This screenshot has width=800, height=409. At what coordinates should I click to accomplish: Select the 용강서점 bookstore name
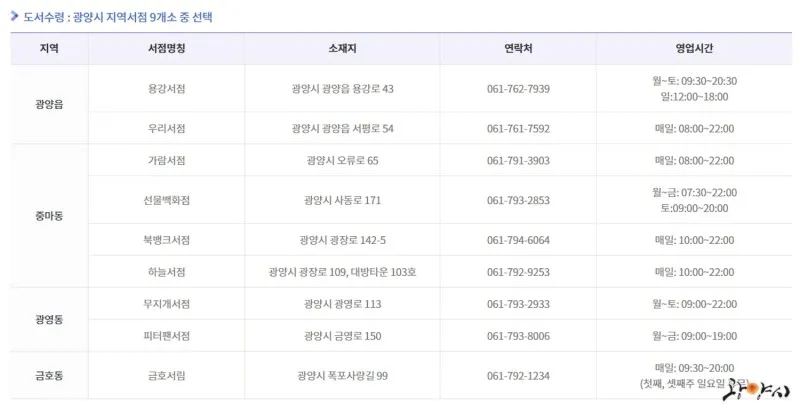[x=166, y=89]
